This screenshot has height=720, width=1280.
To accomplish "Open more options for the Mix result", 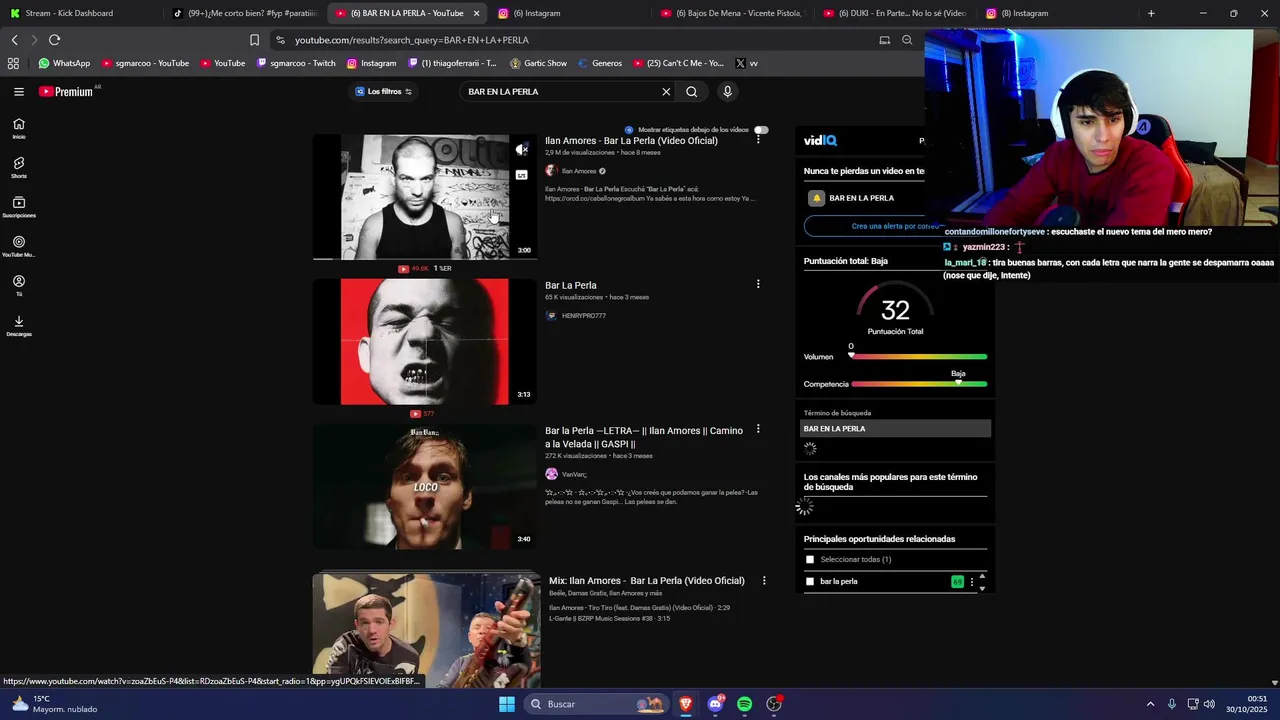I will pyautogui.click(x=764, y=580).
